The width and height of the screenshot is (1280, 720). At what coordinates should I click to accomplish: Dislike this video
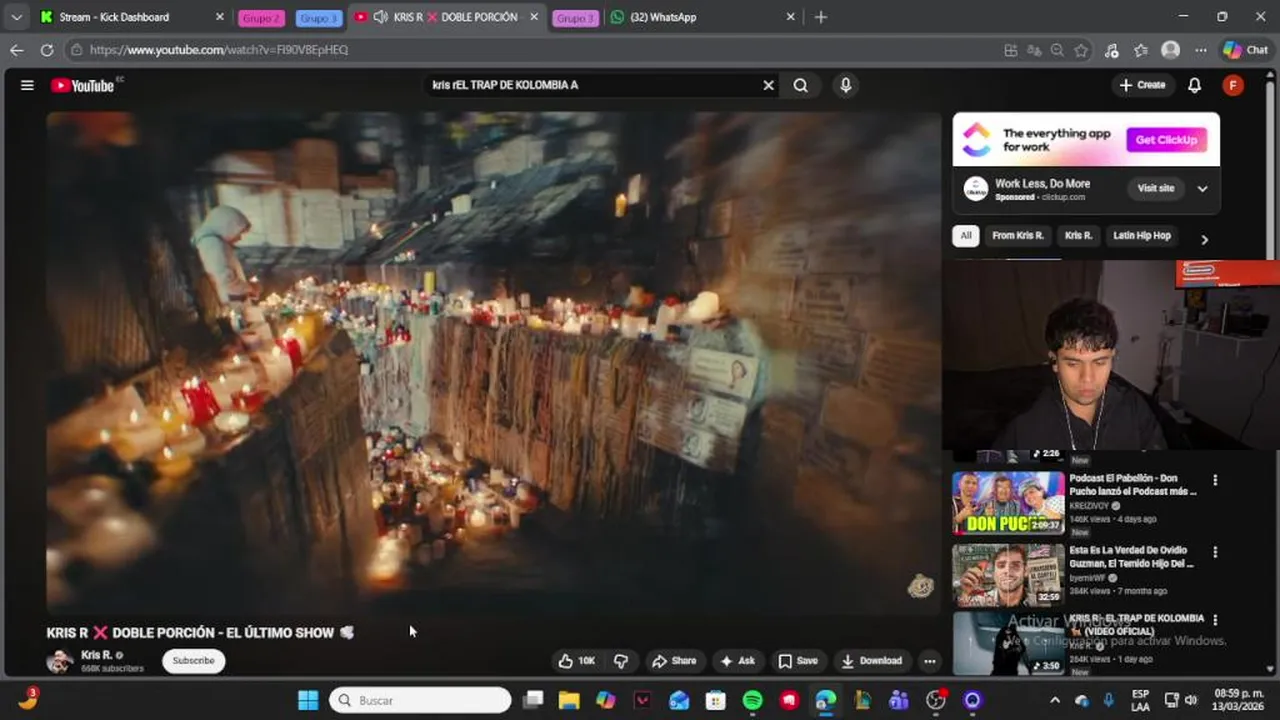[621, 661]
